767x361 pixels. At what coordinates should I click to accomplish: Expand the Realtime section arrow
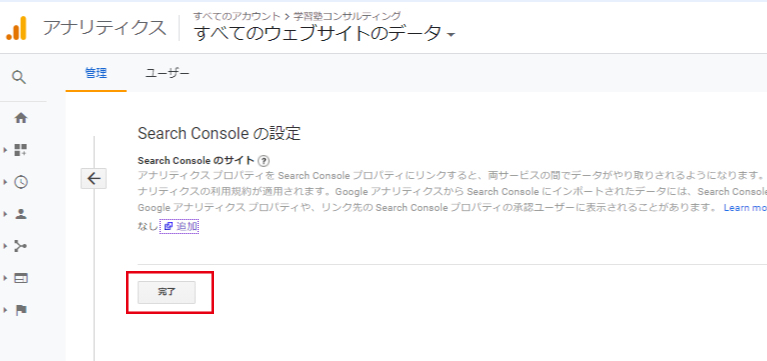coord(5,182)
